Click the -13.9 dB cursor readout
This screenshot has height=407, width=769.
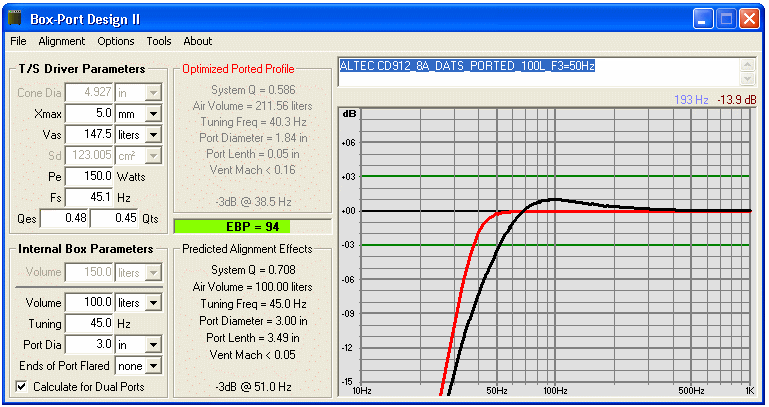coord(737,100)
